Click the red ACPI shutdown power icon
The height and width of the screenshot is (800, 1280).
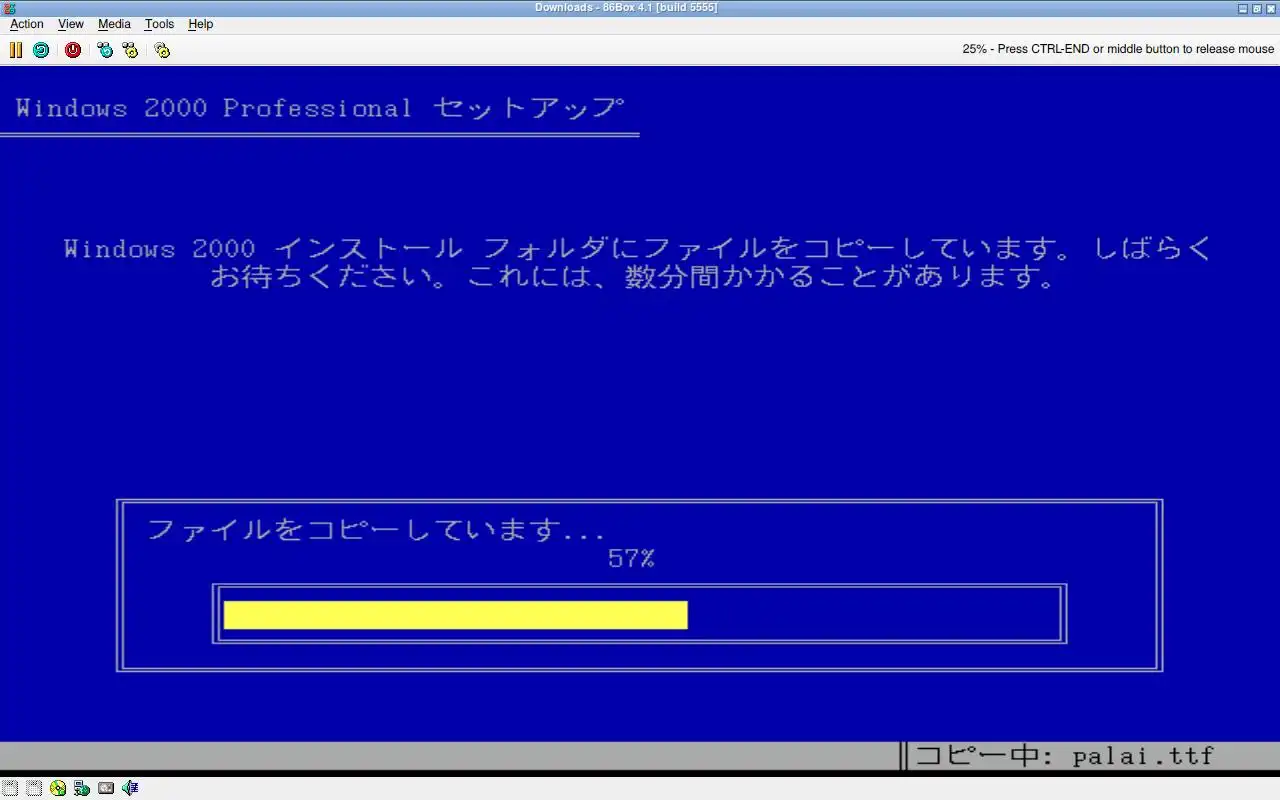click(x=73, y=50)
